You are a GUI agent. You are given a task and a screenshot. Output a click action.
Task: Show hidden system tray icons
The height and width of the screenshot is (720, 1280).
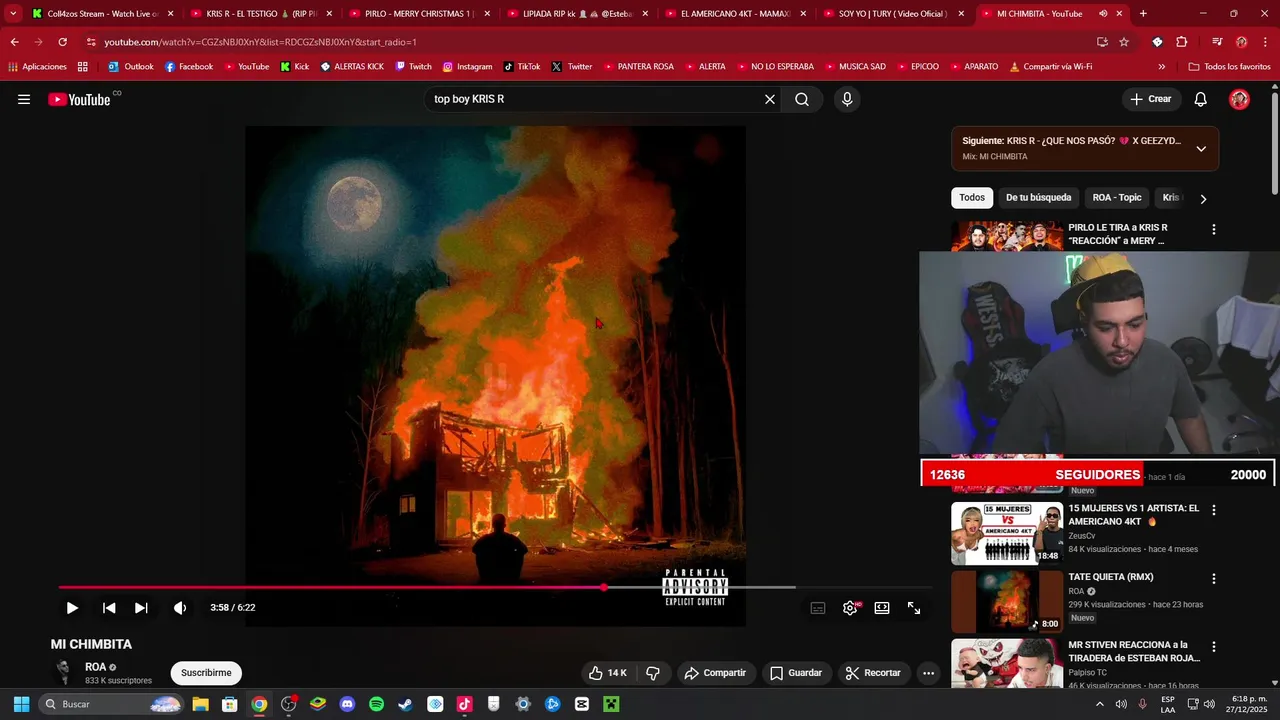click(1100, 704)
